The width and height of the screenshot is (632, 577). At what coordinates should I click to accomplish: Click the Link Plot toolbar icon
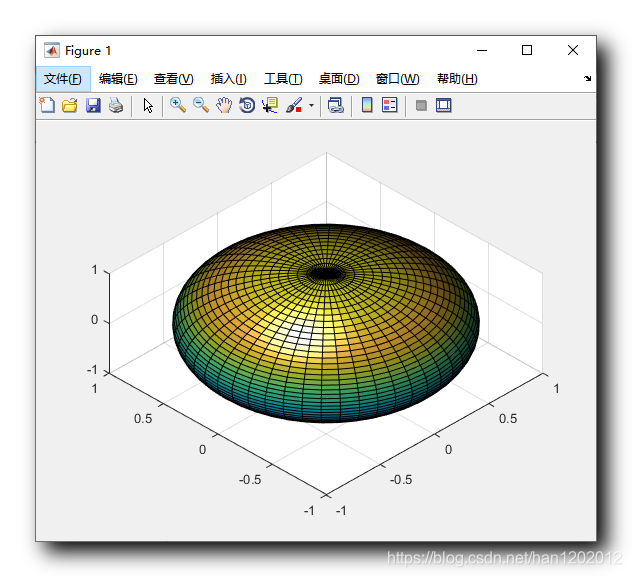click(x=336, y=106)
